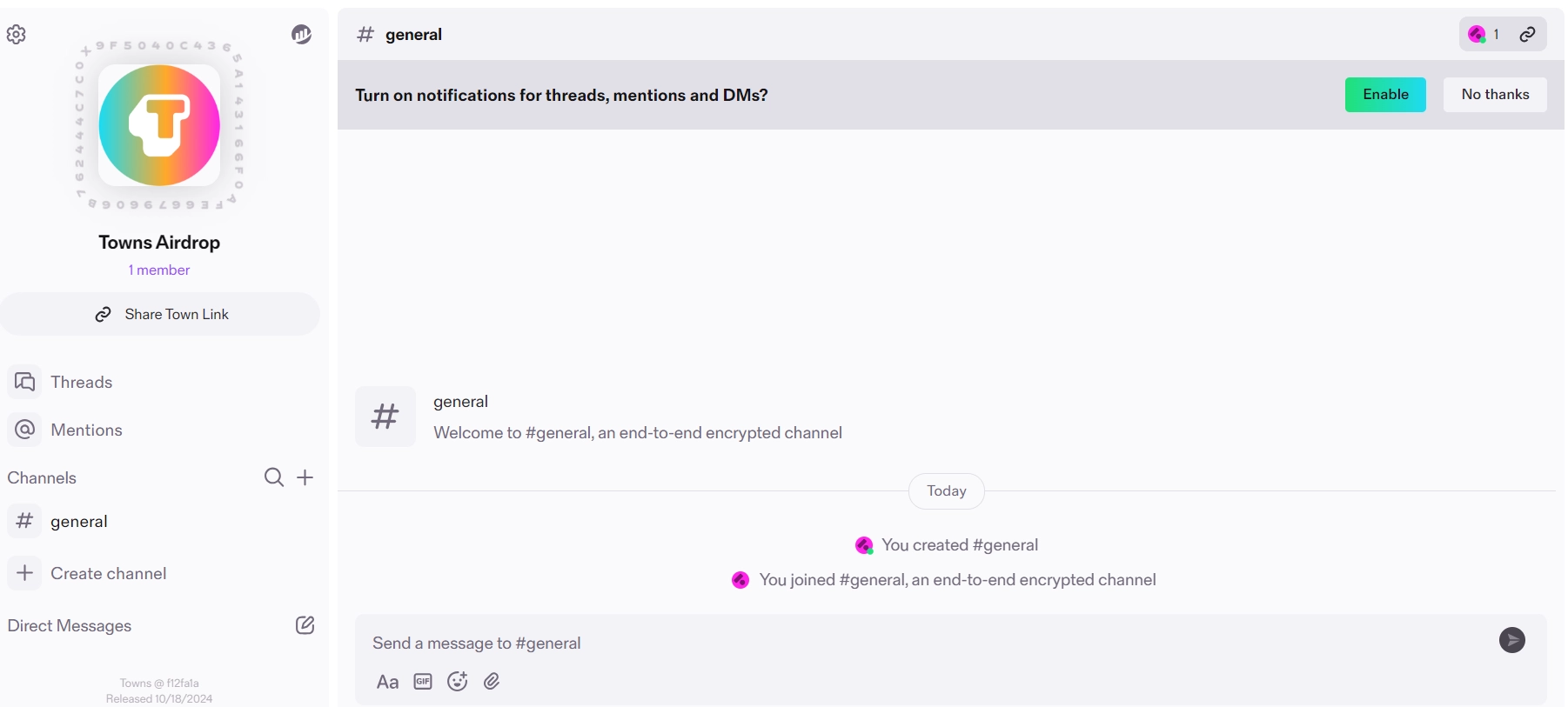Click the Channels section heading
Image resolution: width=1568 pixels, height=707 pixels.
pos(42,477)
